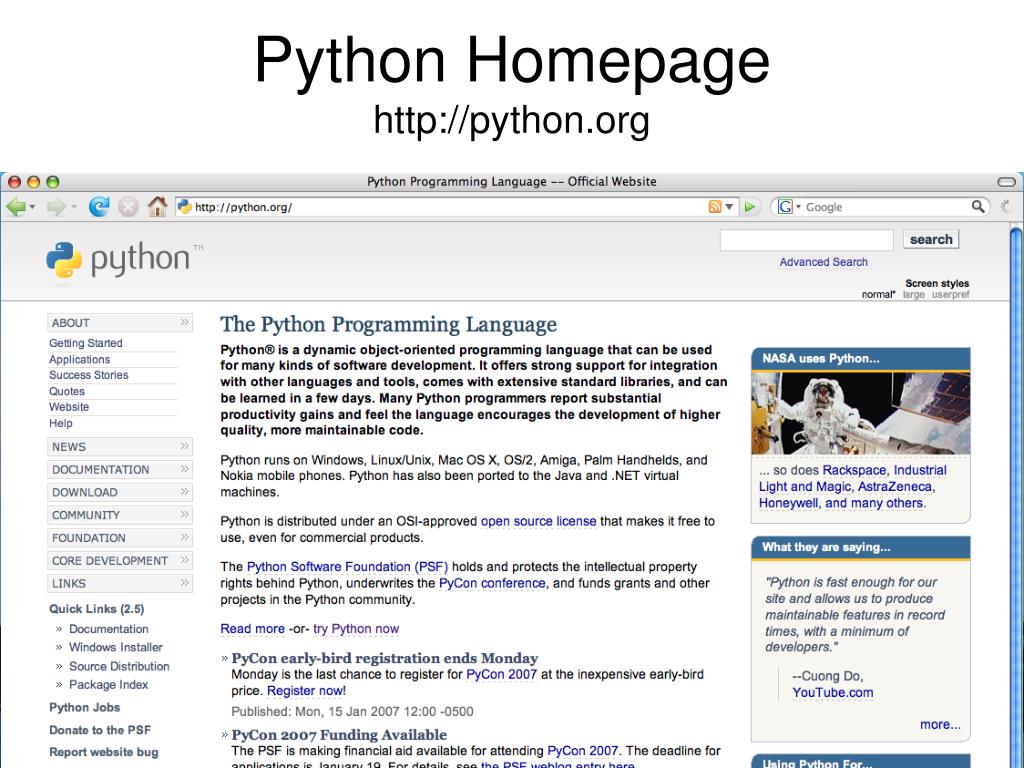
Task: Click the Read more link
Action: tap(252, 629)
